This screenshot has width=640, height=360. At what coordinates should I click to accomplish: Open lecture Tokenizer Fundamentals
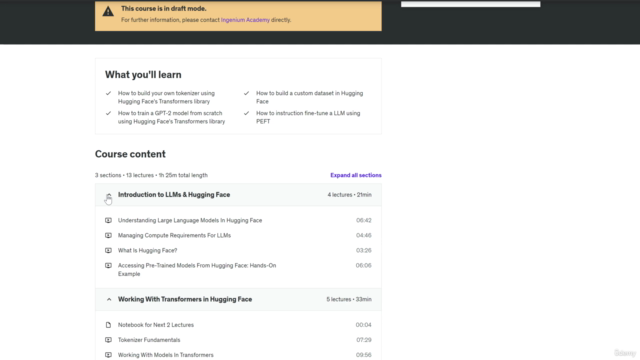149,340
